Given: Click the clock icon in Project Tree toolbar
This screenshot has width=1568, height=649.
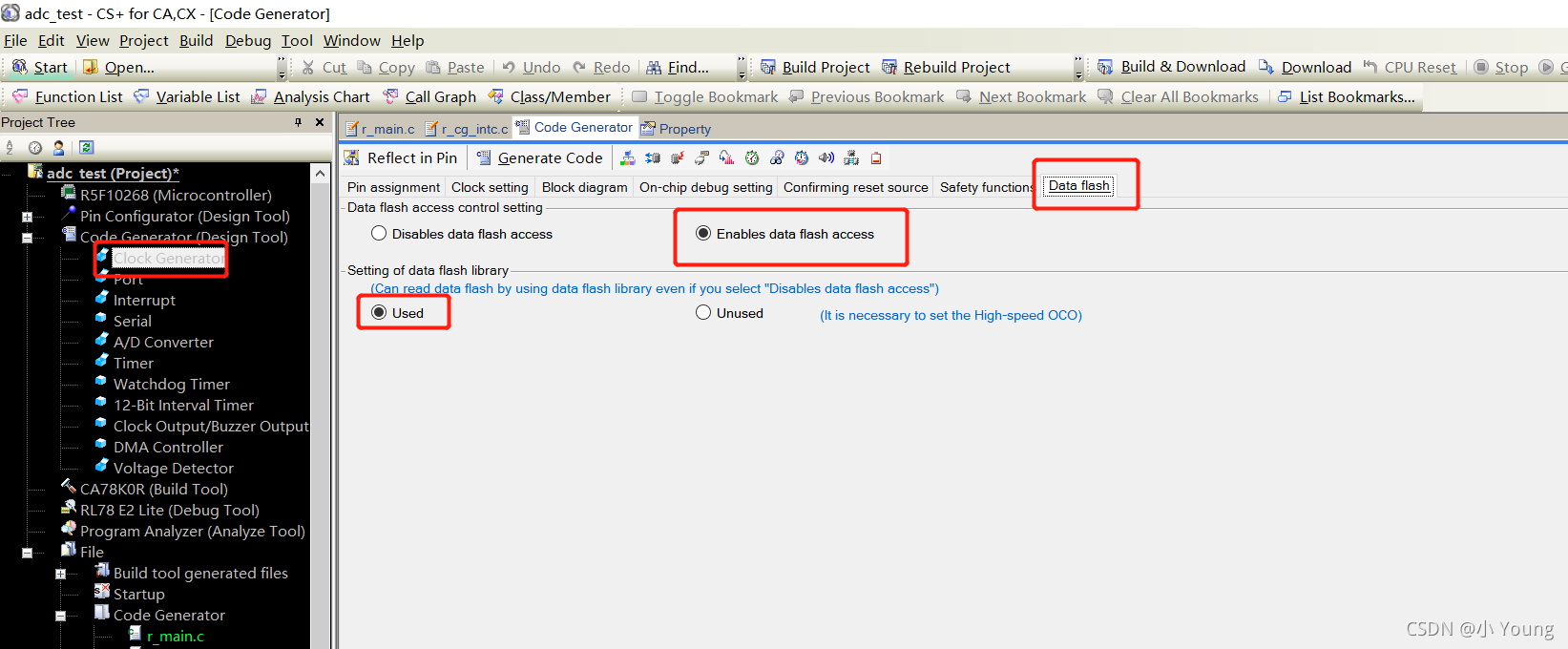Looking at the screenshot, I should (35, 148).
